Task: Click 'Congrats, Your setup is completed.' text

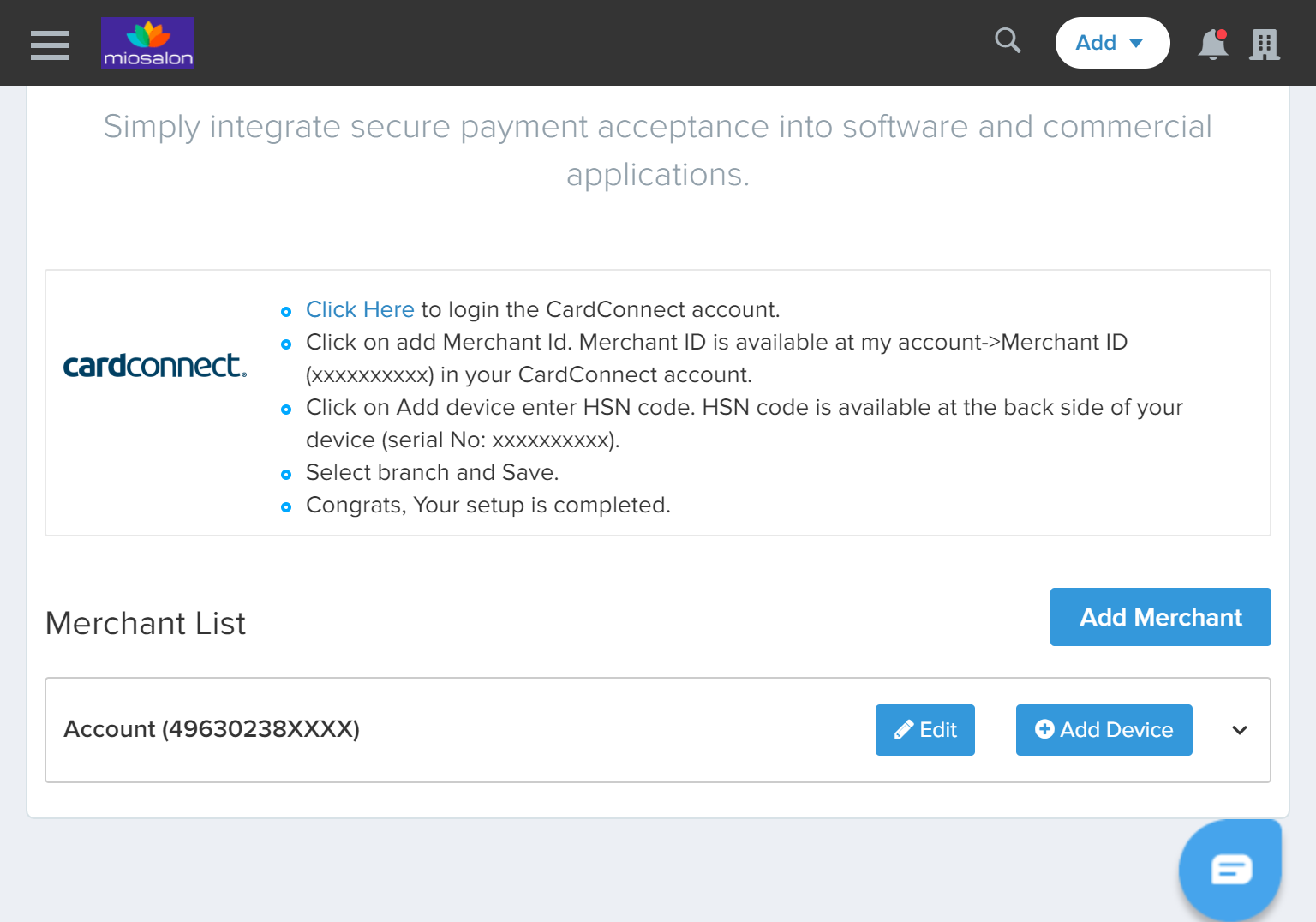Action: point(488,505)
